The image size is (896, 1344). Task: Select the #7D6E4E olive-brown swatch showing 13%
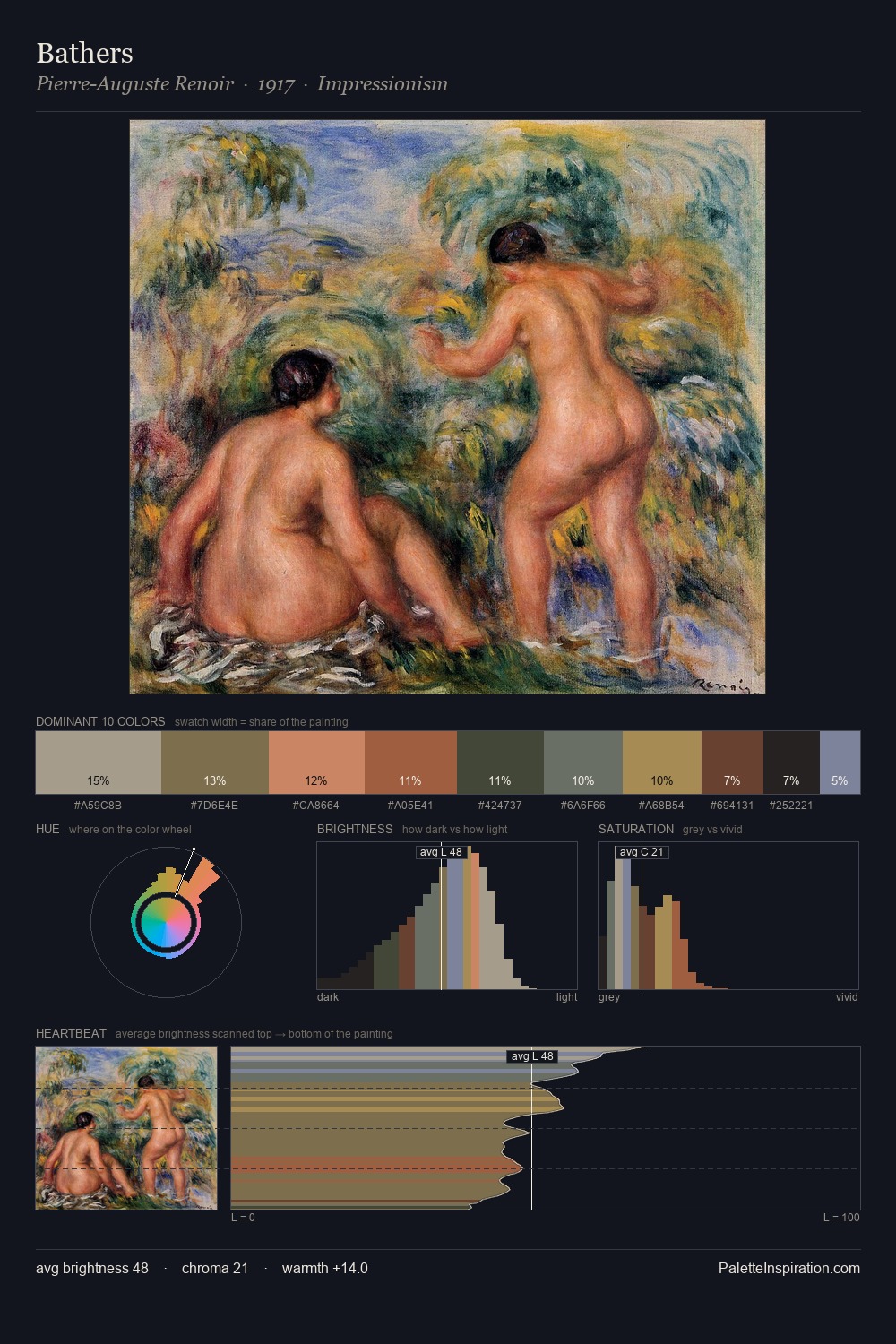[x=215, y=762]
